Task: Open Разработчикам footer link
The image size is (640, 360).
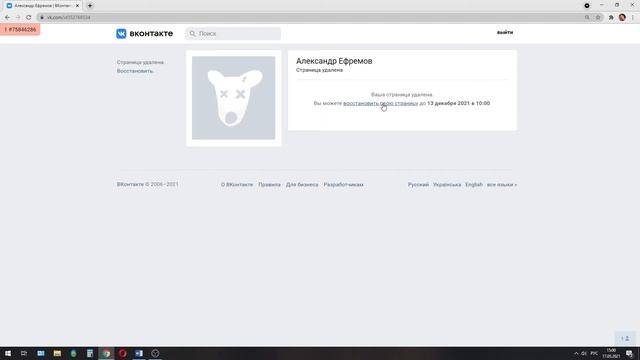Action: [344, 185]
